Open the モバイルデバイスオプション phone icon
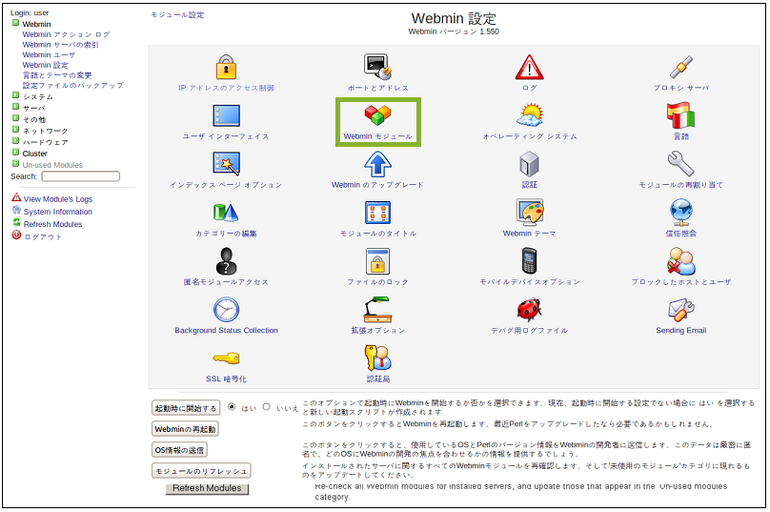Screen dimensions: 770x512 (x=529, y=260)
